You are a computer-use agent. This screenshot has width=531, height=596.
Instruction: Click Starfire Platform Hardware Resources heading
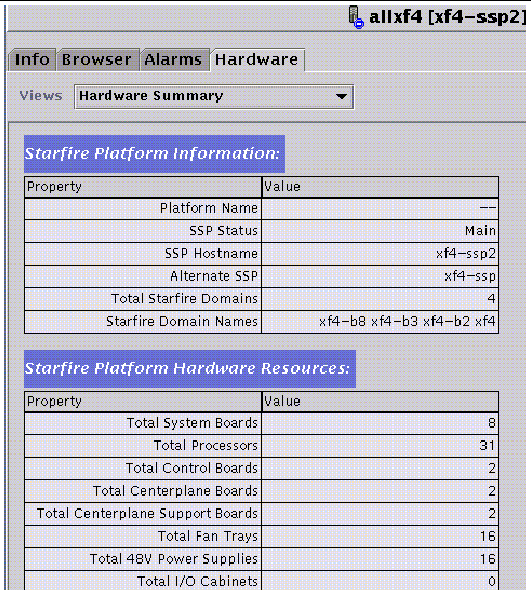click(x=190, y=369)
